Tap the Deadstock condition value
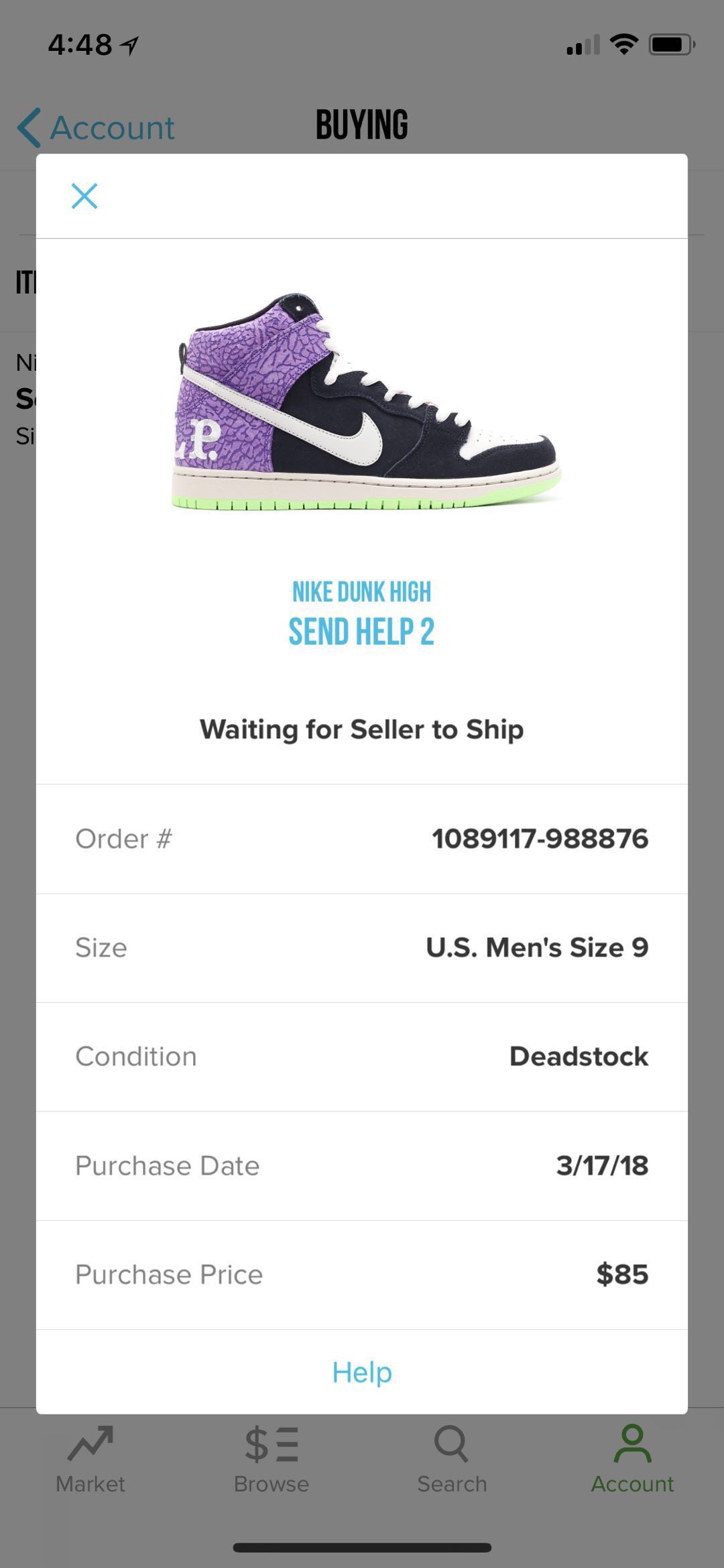 [x=579, y=1057]
